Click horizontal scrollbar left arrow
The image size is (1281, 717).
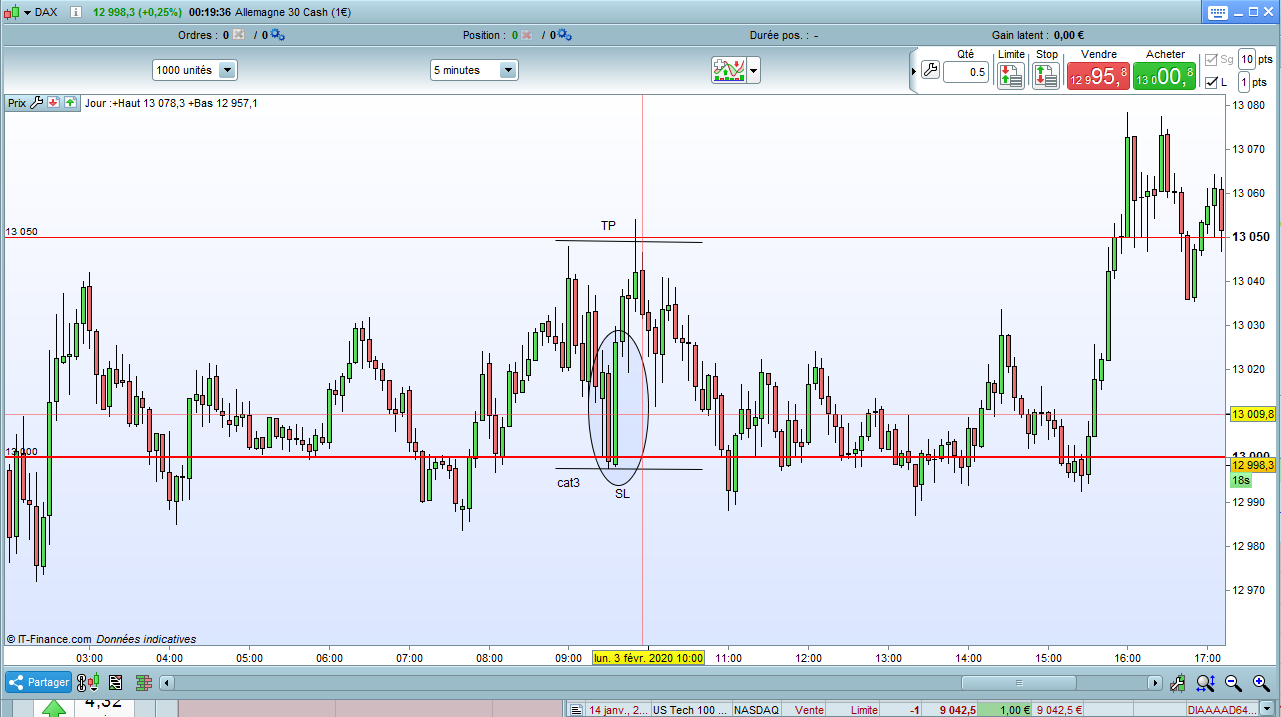coord(167,683)
